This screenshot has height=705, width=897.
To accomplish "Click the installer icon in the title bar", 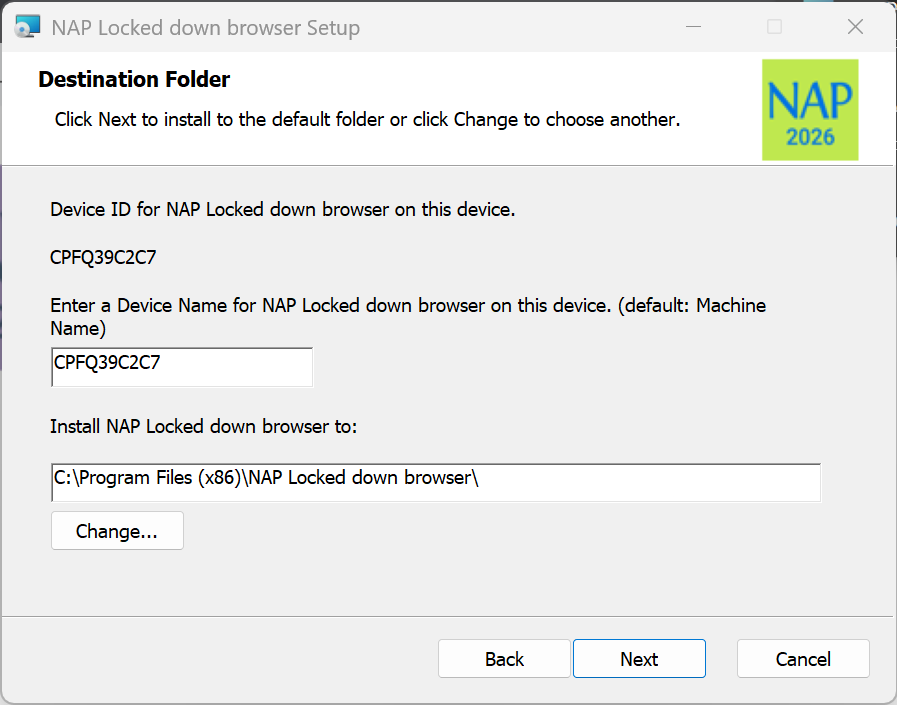I will pos(28,27).
